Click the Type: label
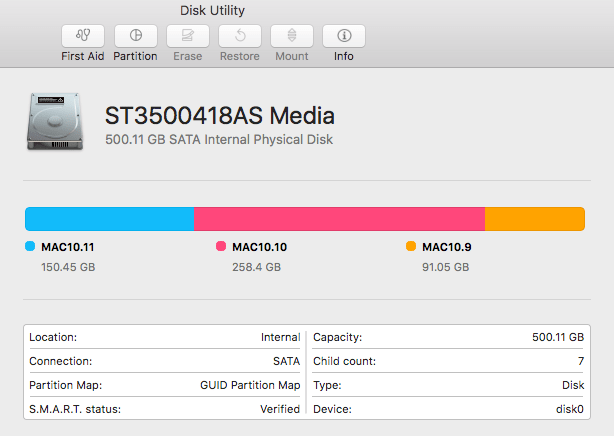Screen dimensions: 614x436 (327, 385)
